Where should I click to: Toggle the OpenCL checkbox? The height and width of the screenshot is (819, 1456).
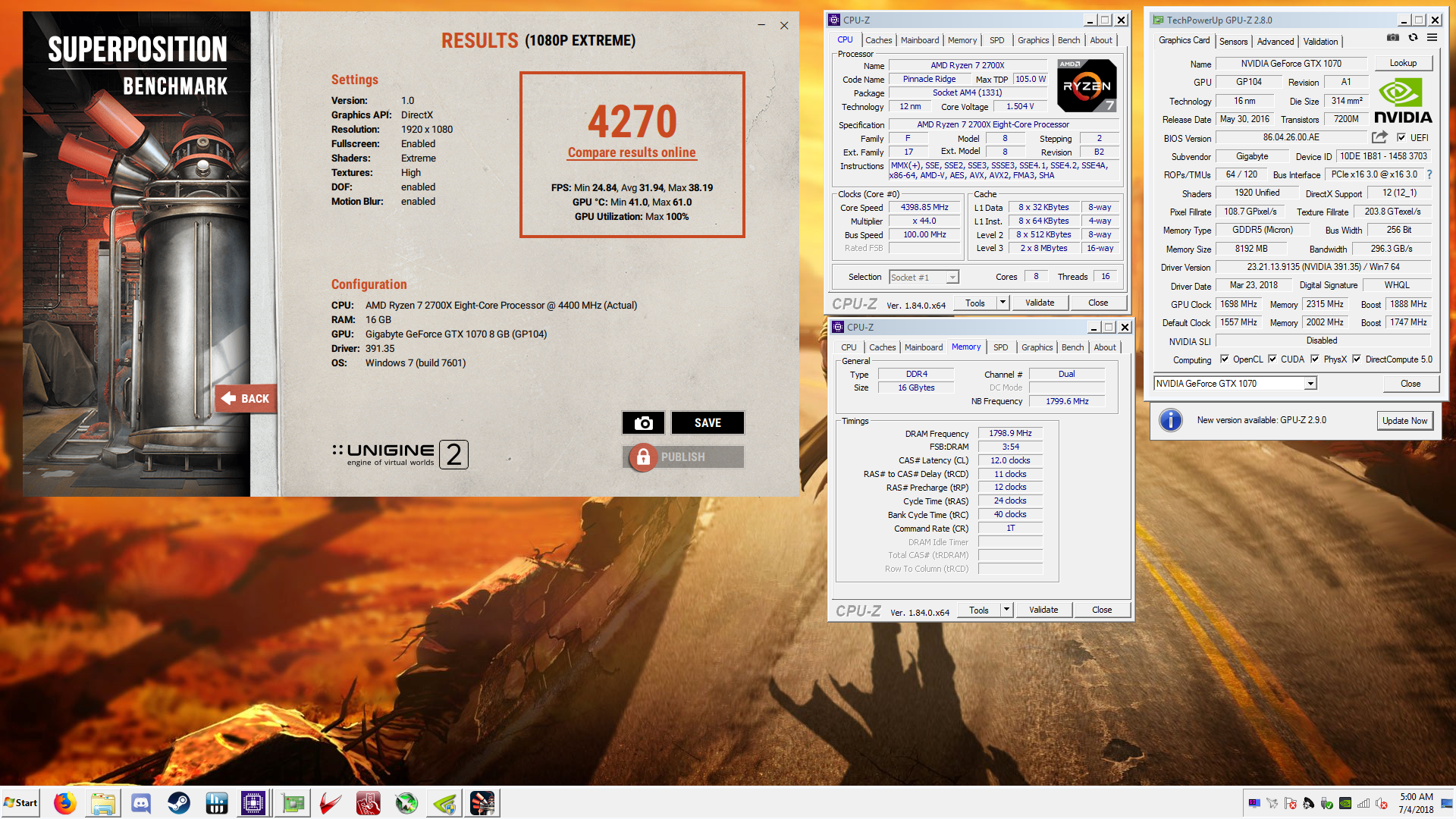tap(1224, 359)
